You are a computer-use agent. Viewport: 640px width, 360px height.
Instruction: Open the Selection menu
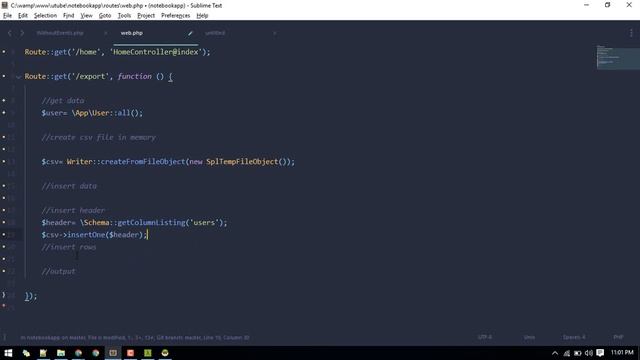45,16
